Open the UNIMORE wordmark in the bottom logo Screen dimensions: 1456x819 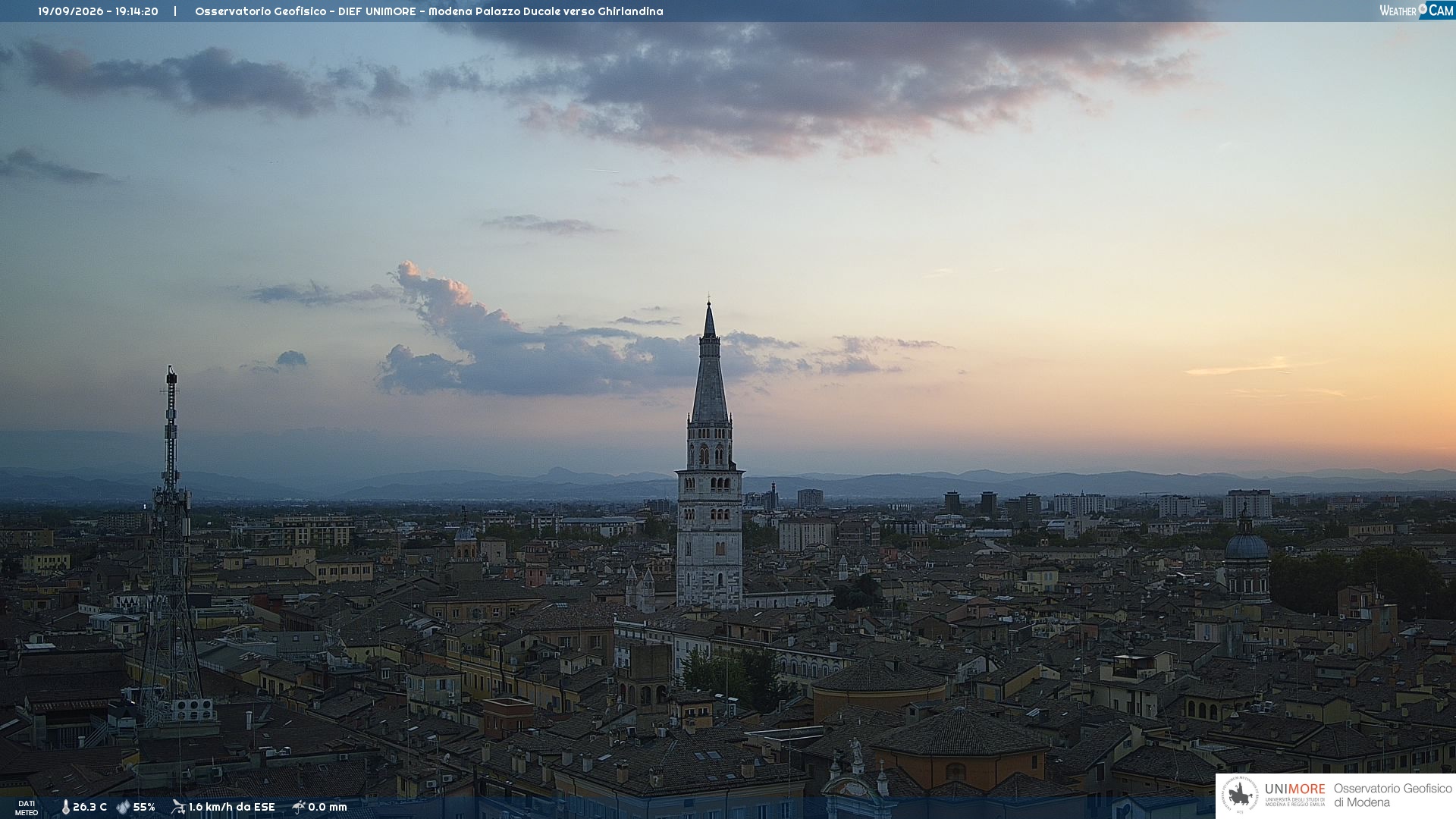(1294, 789)
